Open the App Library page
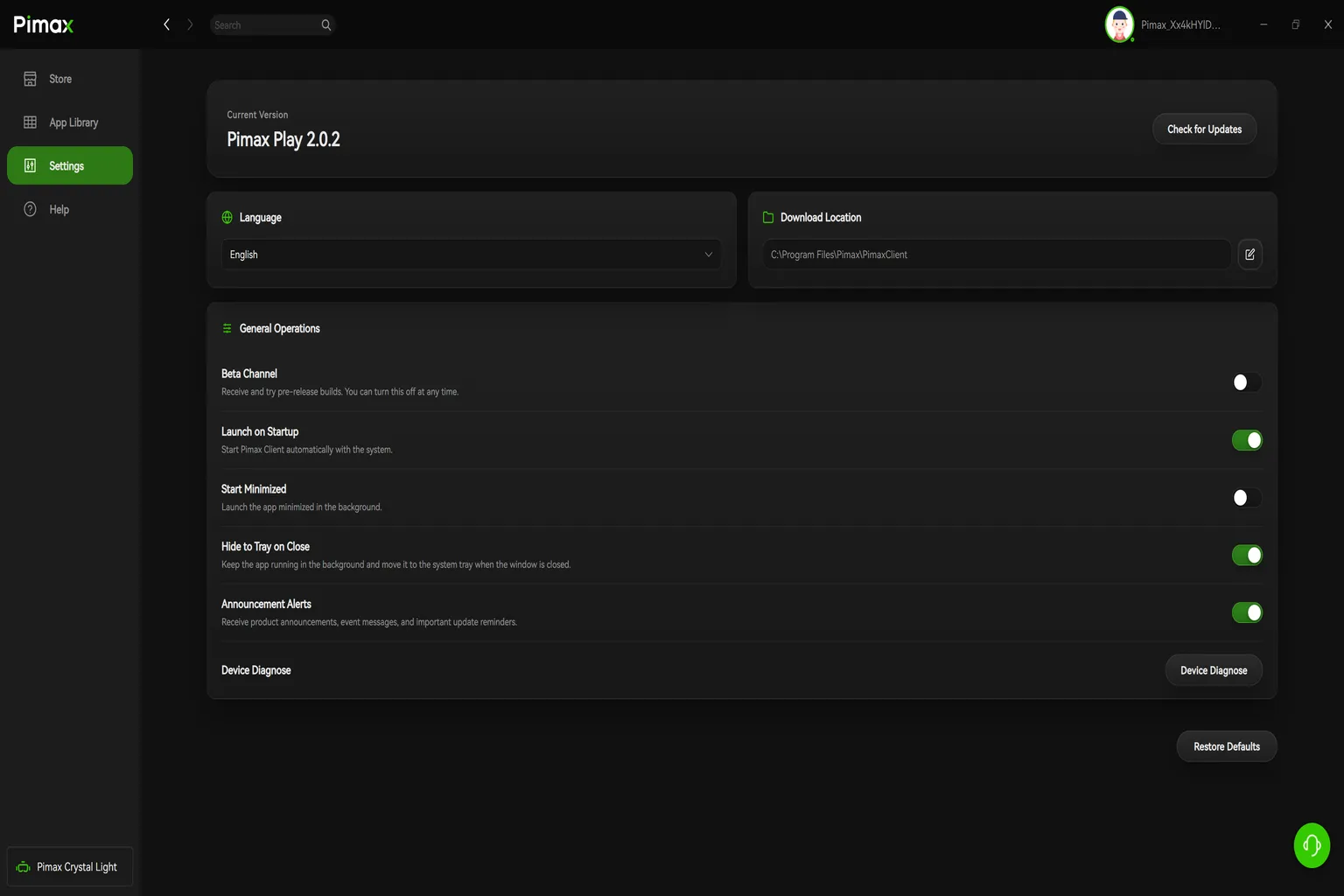The width and height of the screenshot is (1344, 896). [70, 122]
